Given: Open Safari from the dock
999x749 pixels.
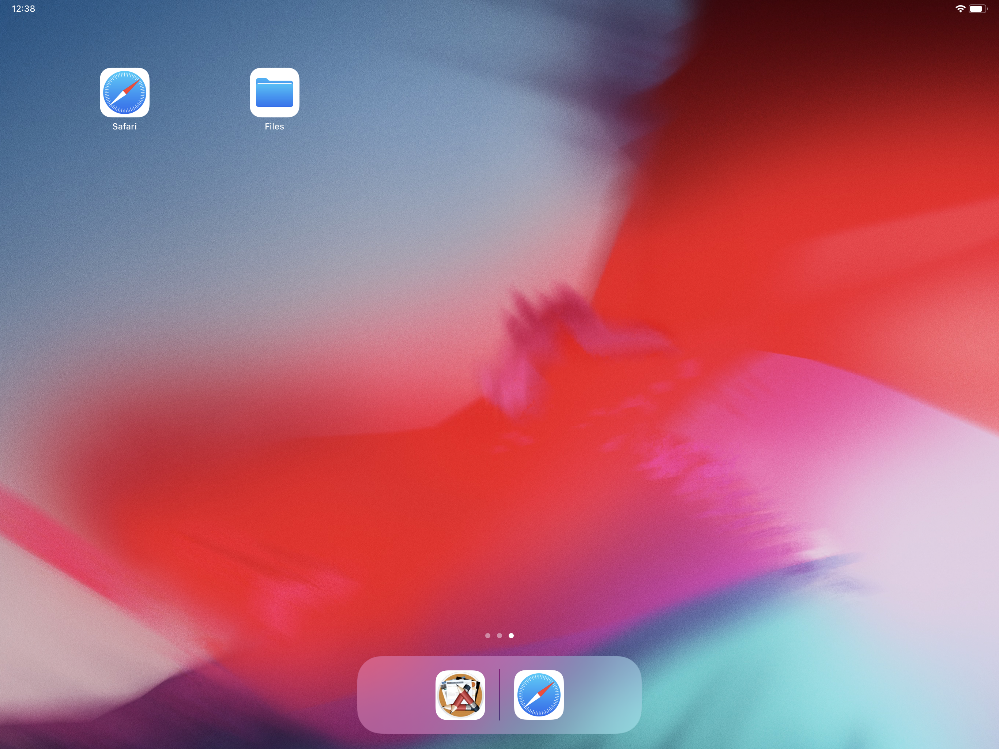Looking at the screenshot, I should [x=539, y=695].
